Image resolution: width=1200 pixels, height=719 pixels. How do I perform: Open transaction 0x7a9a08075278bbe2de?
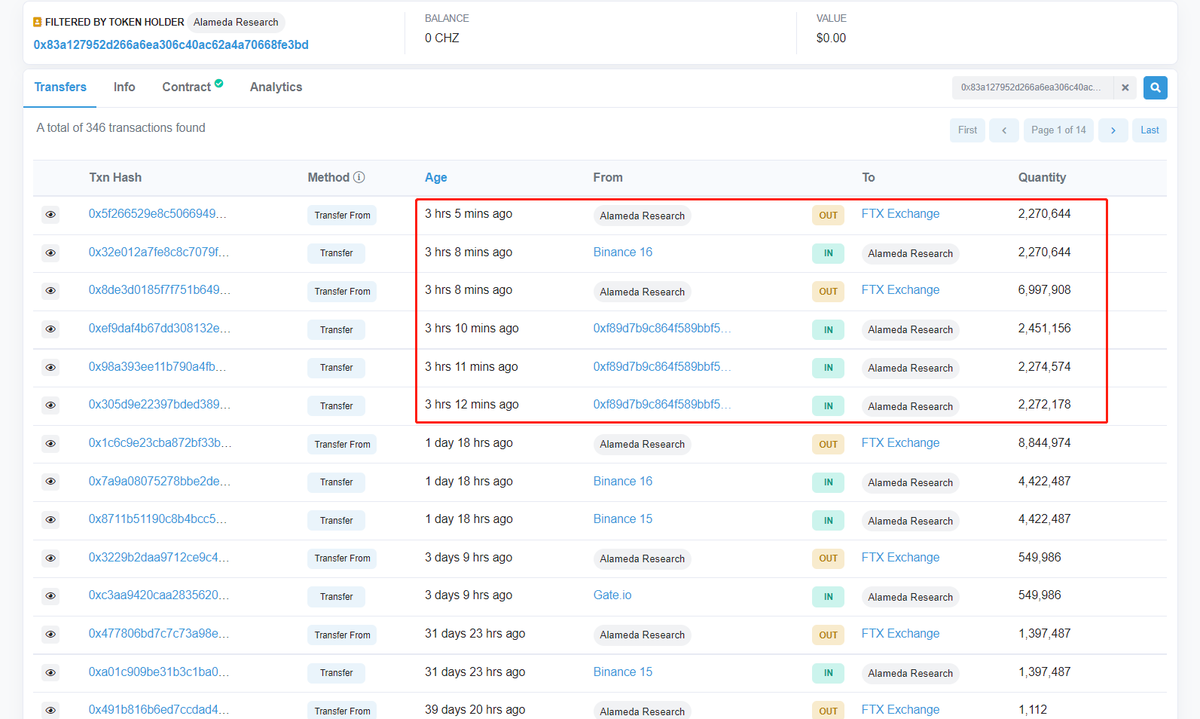[x=159, y=481]
